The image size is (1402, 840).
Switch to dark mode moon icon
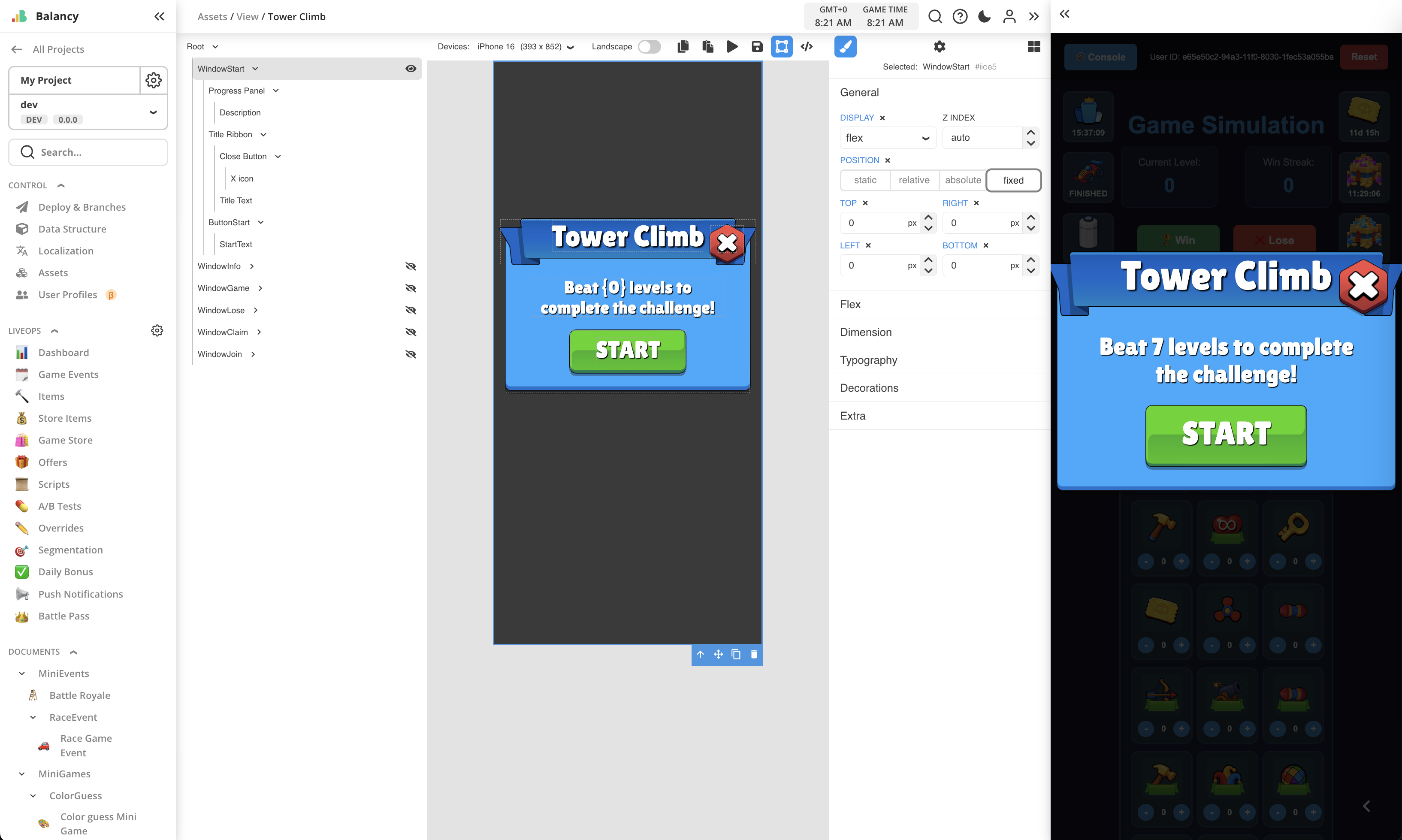pos(984,16)
